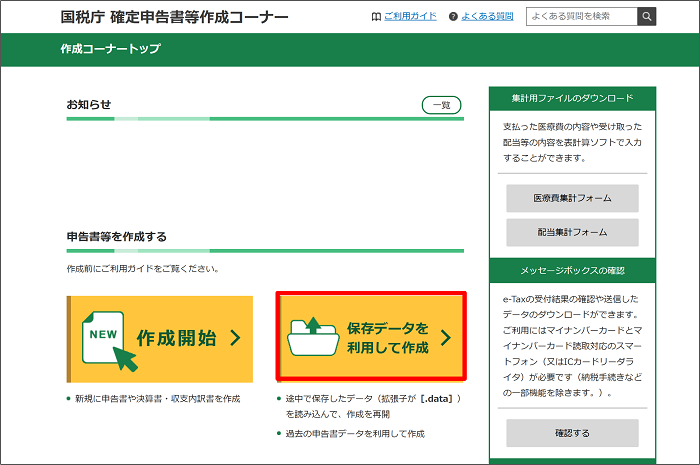Open the ご利用ガイド link

(x=410, y=17)
